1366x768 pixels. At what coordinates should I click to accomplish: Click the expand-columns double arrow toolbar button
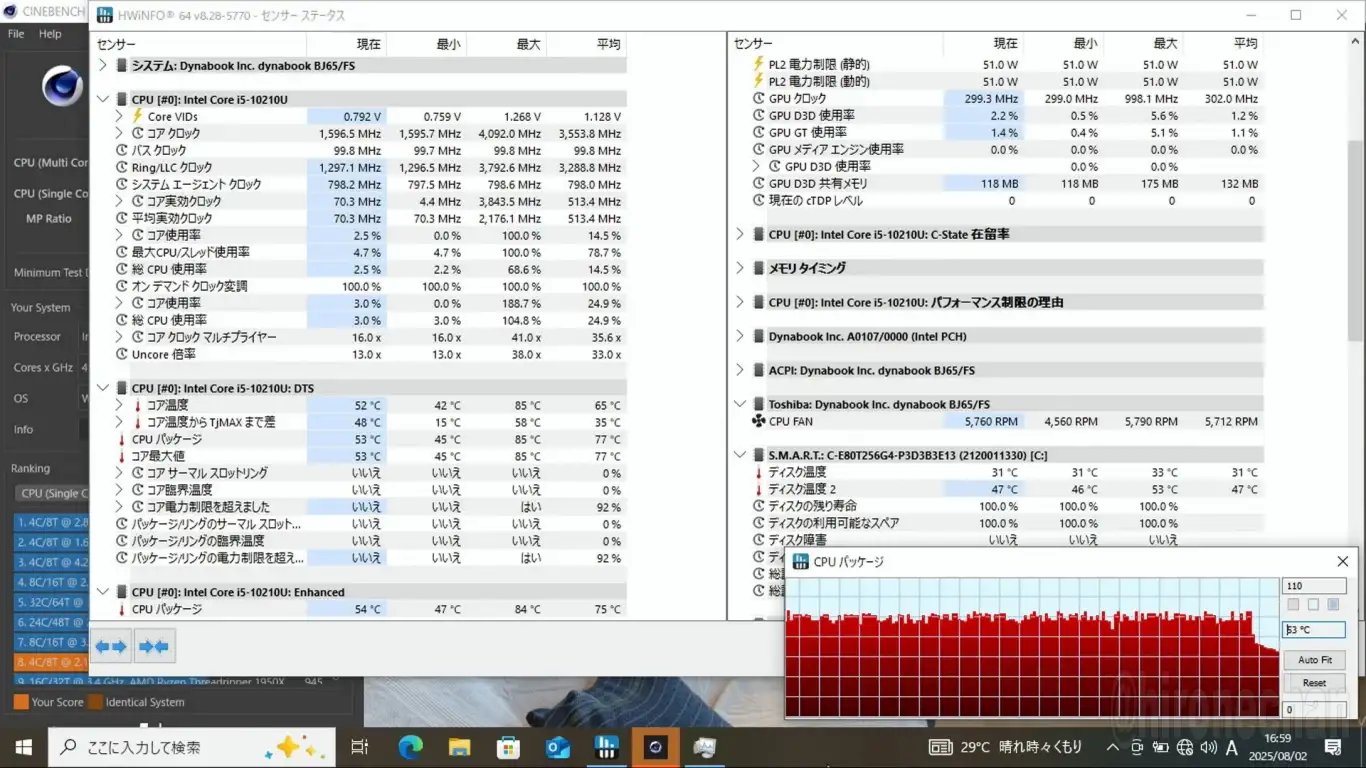(x=111, y=647)
